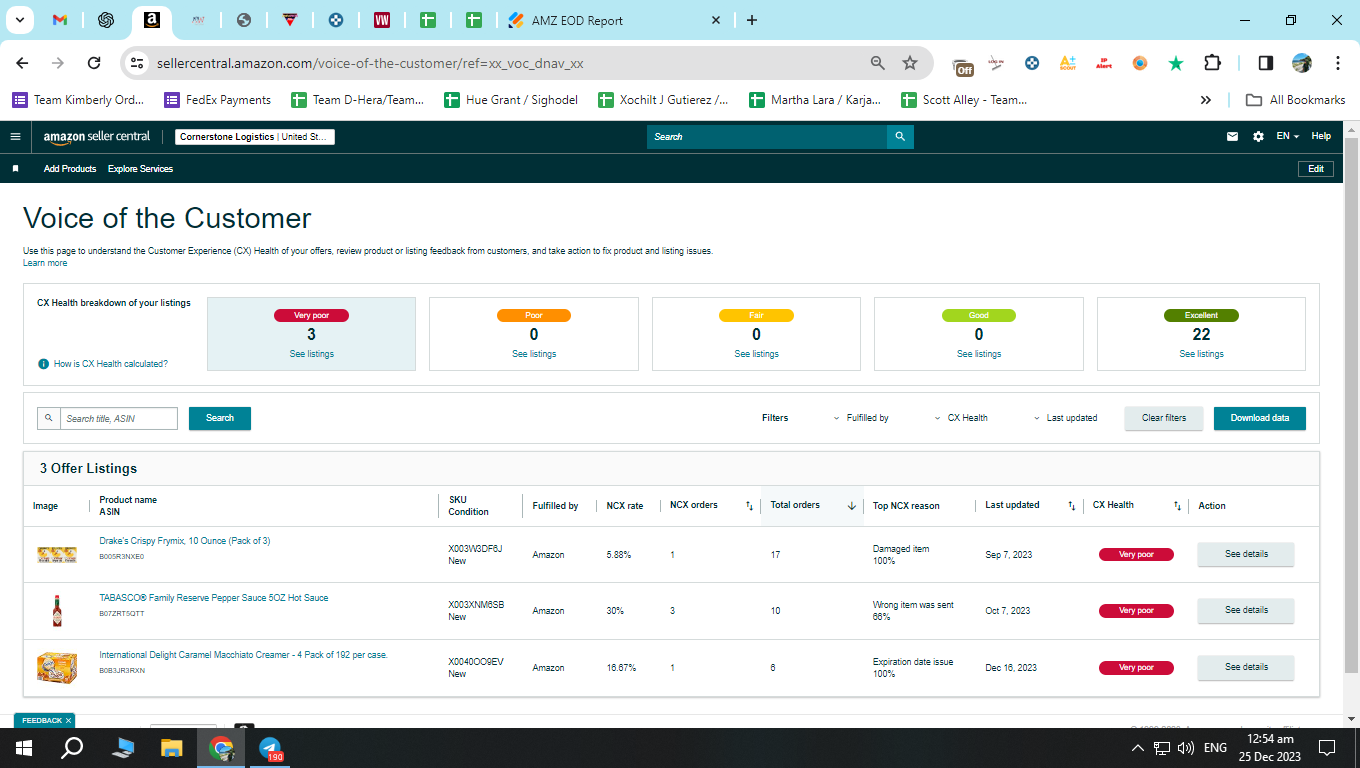Sort the table by CX Health column arrows
The image size is (1360, 768).
[1177, 506]
